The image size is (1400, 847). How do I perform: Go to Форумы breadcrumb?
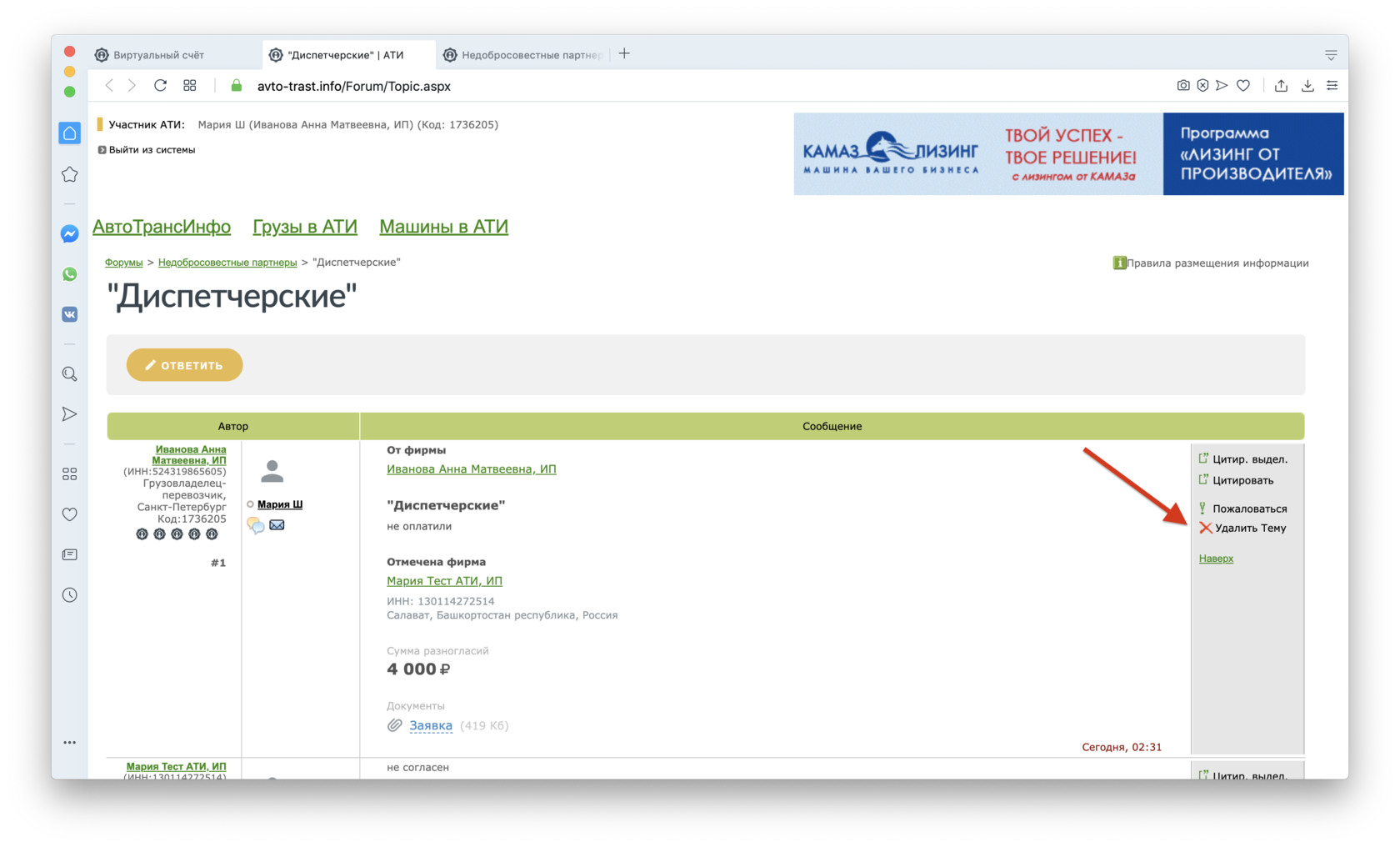coord(123,263)
